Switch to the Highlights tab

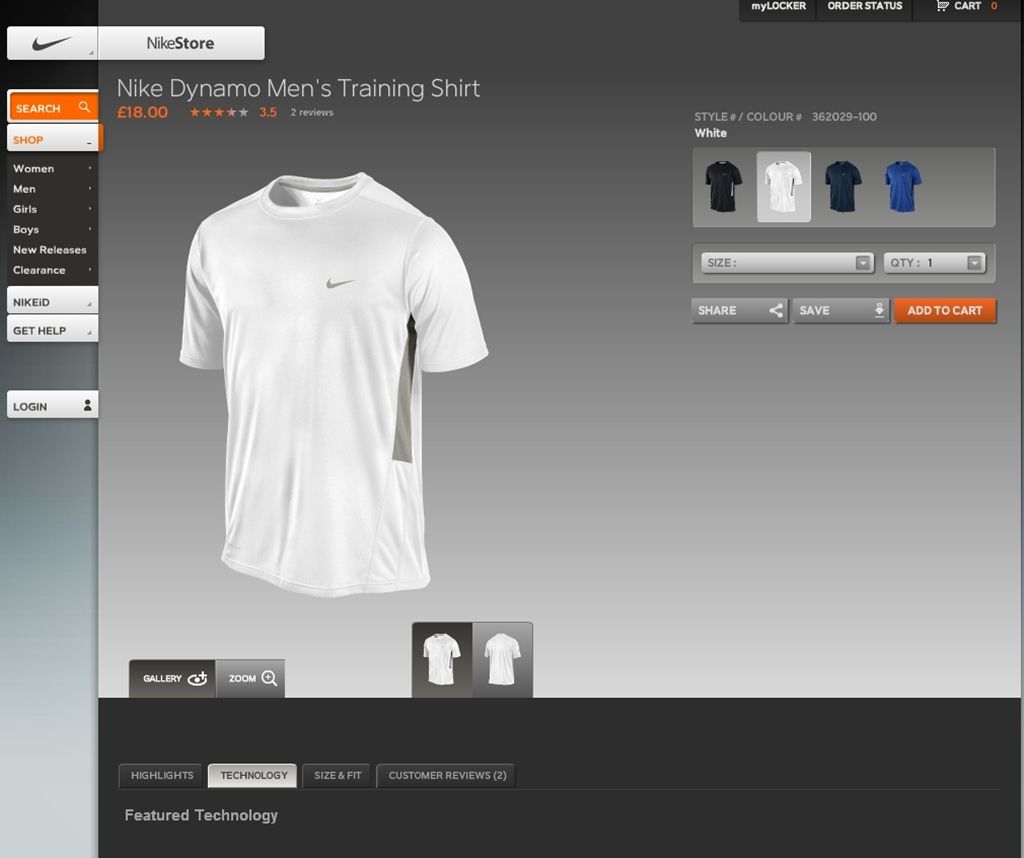coord(162,776)
